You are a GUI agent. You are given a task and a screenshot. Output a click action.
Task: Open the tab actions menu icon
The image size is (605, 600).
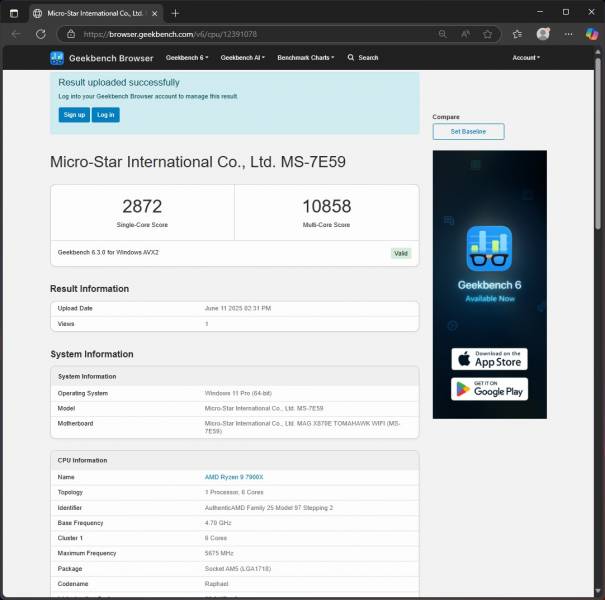(14, 14)
